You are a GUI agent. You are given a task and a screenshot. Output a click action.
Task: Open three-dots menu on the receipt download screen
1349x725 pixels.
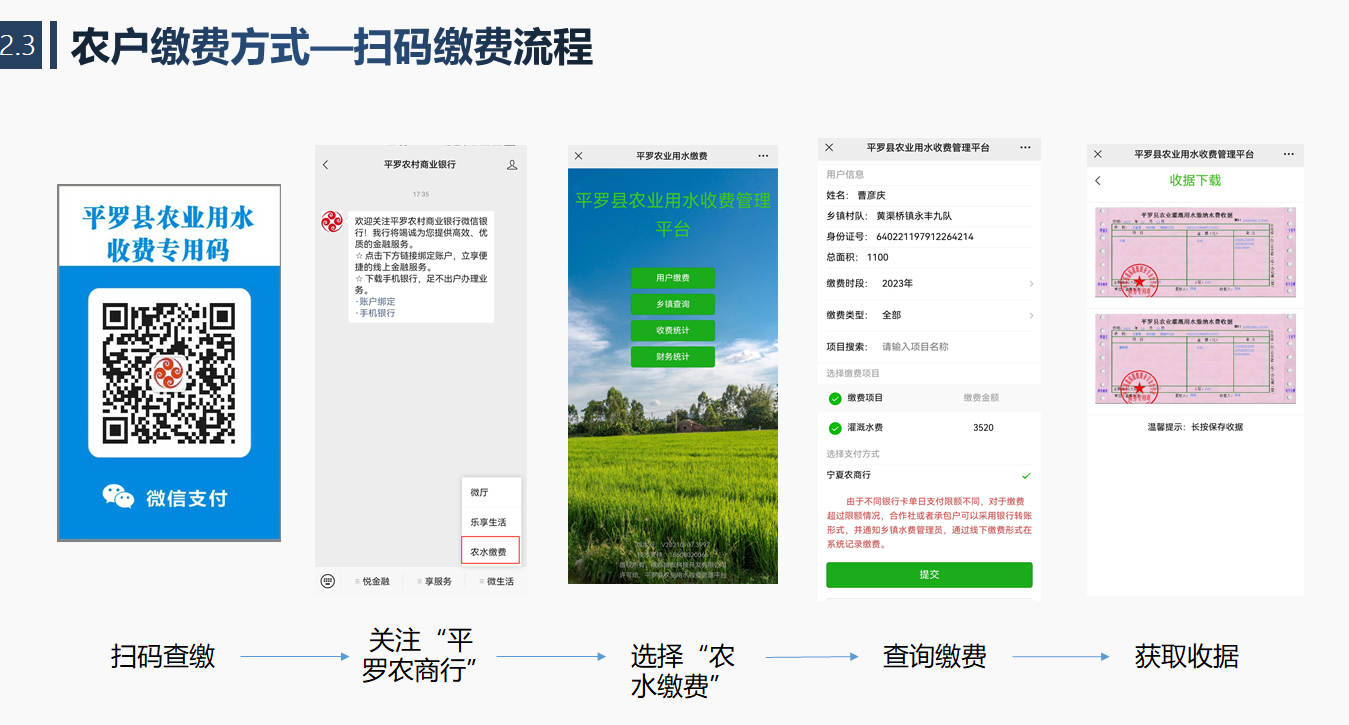pos(1288,154)
